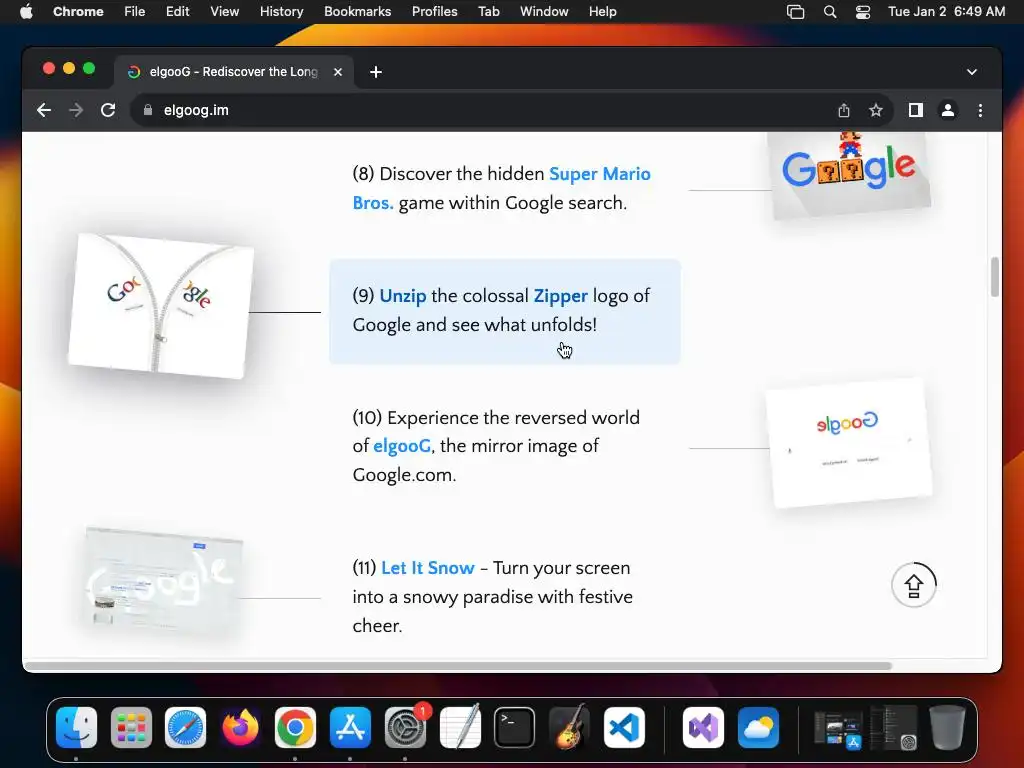Open App Store from the Dock
Viewport: 1024px width, 768px height.
point(350,728)
